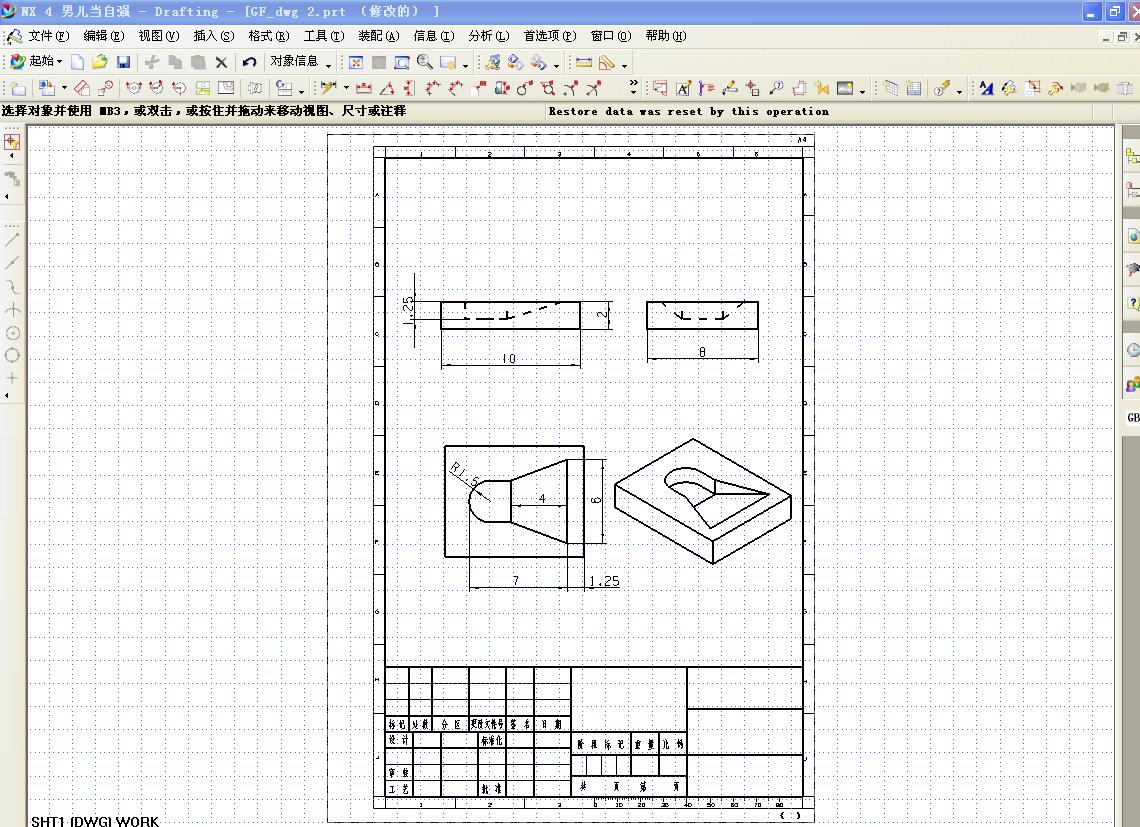The width and height of the screenshot is (1140, 827).
Task: Click the Open file folder icon
Action: (x=100, y=63)
